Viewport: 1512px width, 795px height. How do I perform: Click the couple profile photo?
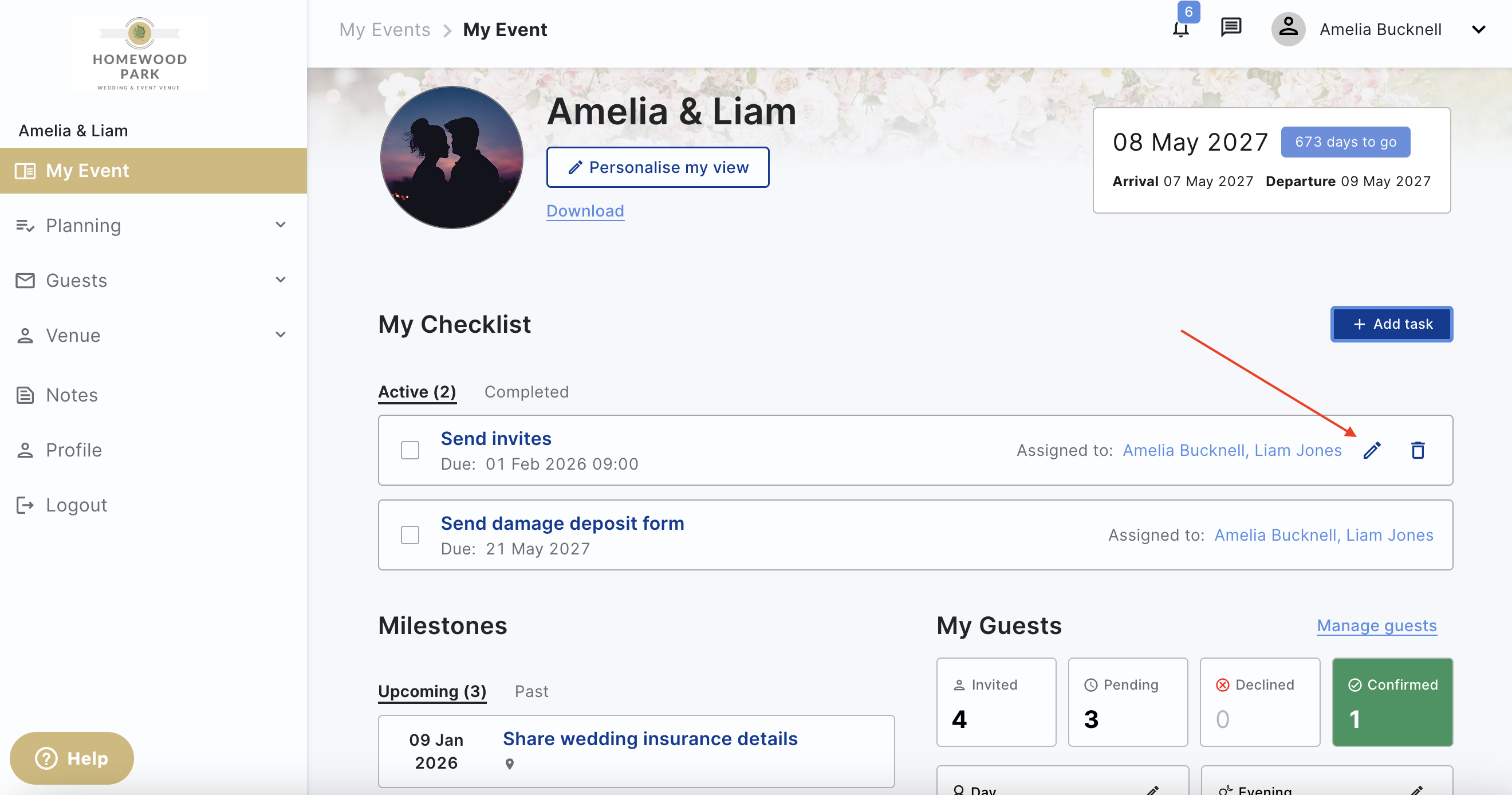coord(451,158)
